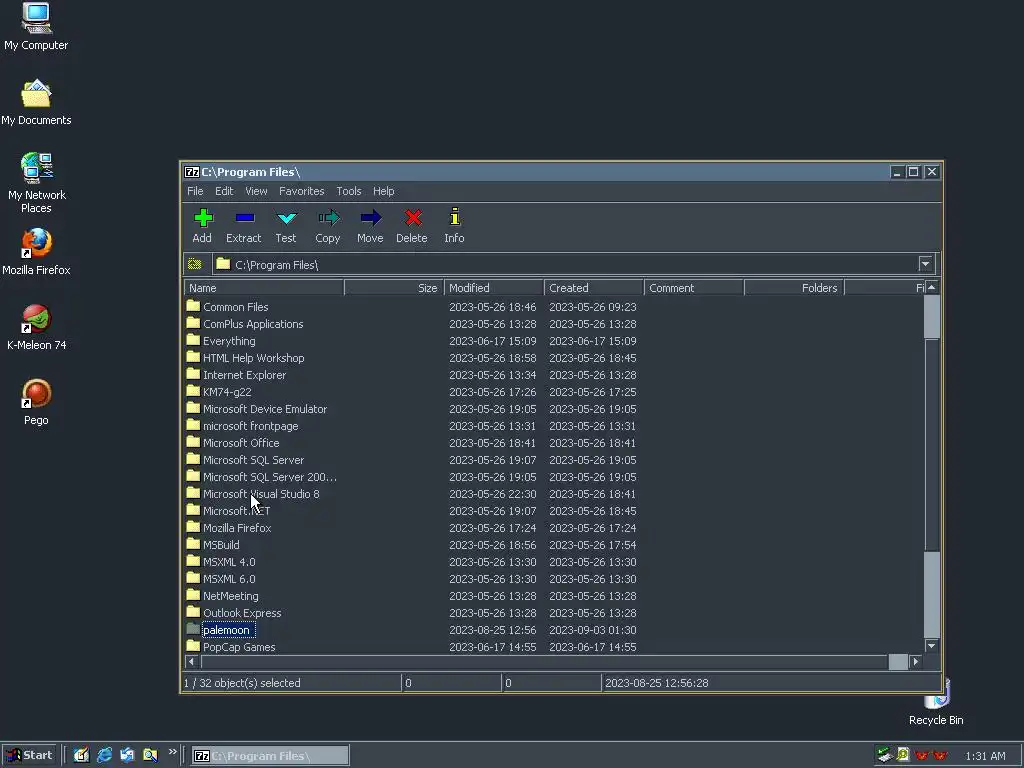Sort by Created column header

[x=594, y=288]
